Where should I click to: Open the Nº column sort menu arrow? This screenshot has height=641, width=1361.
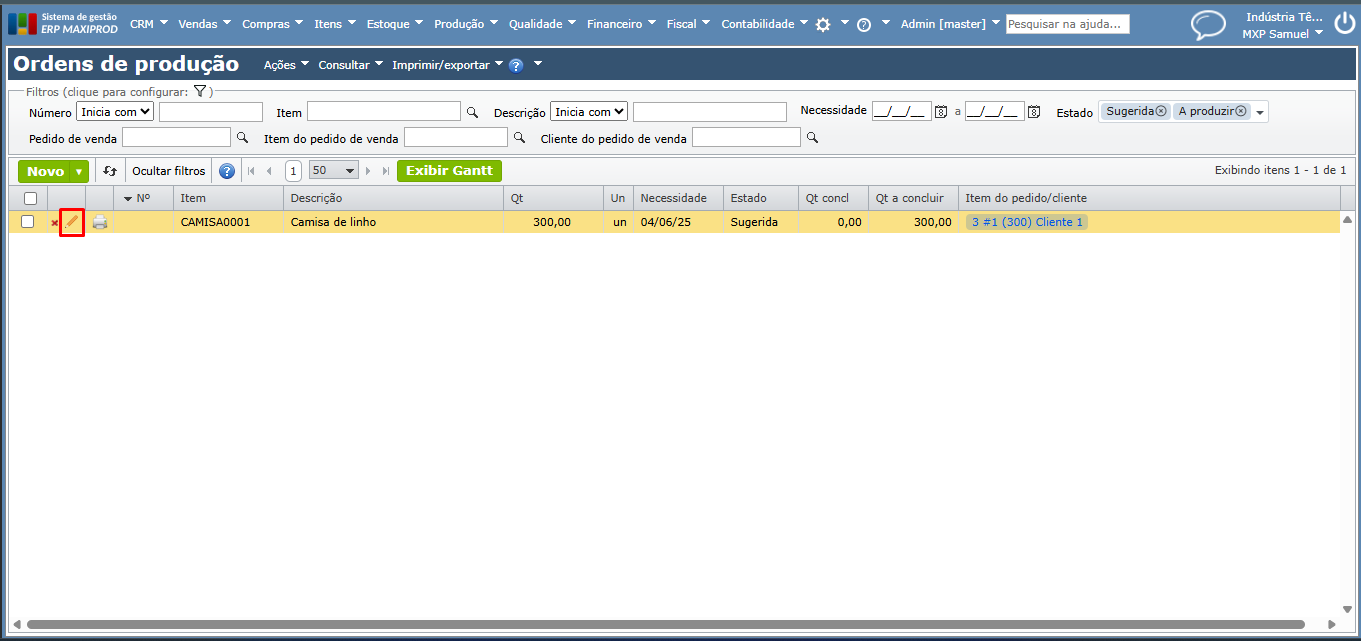128,198
